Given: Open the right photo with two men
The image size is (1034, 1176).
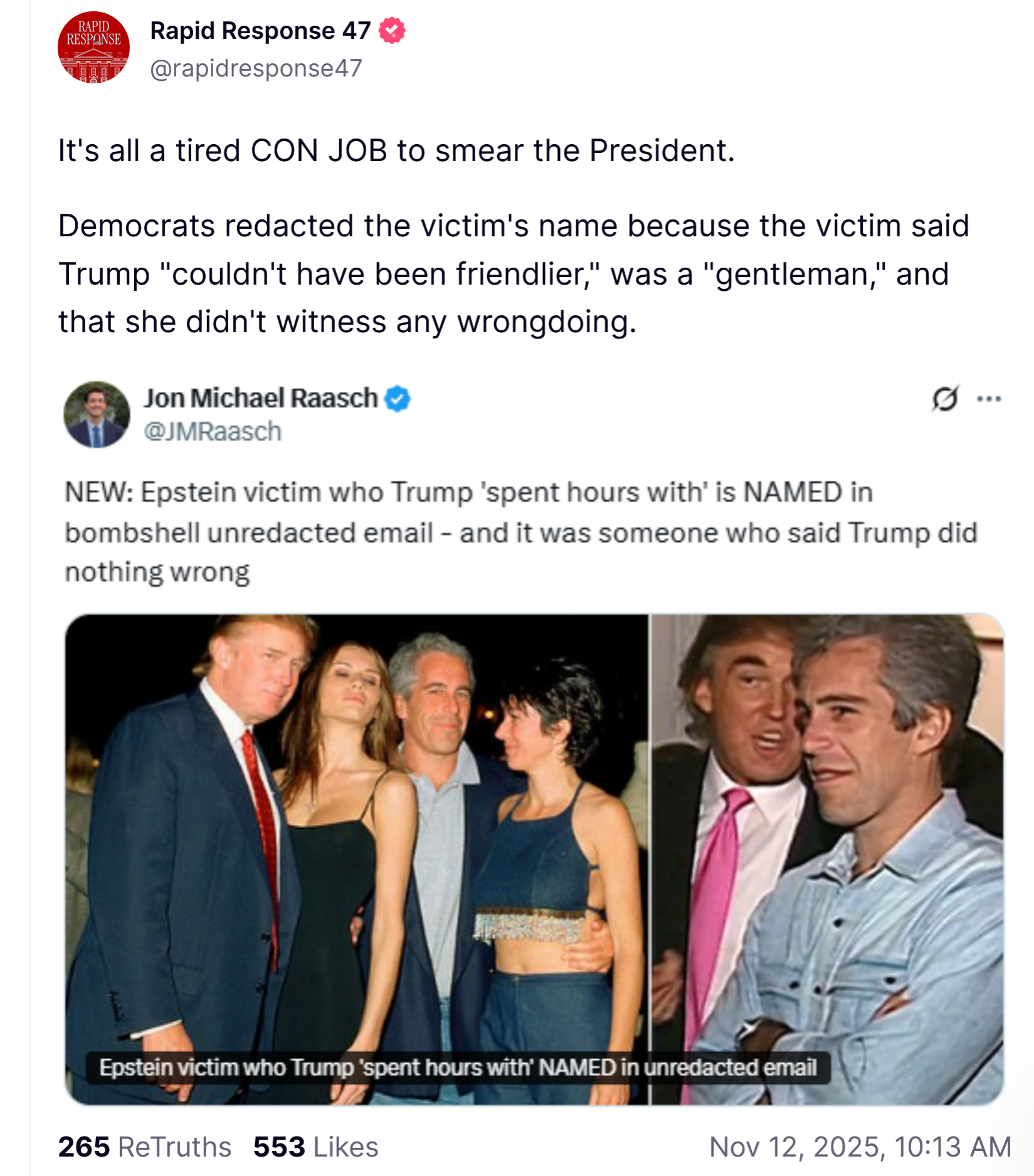Looking at the screenshot, I should pyautogui.click(x=828, y=815).
